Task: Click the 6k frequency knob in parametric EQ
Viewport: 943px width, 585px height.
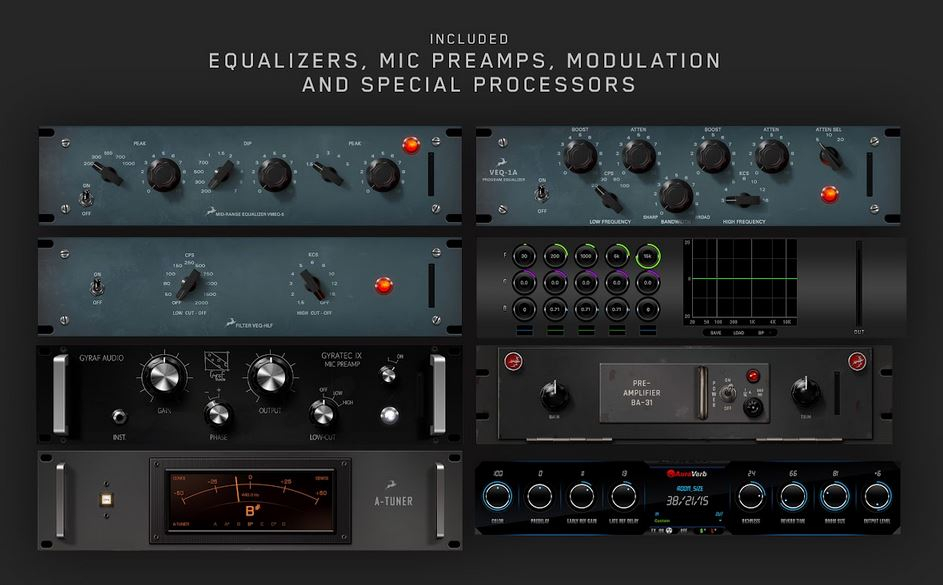Action: [617, 256]
